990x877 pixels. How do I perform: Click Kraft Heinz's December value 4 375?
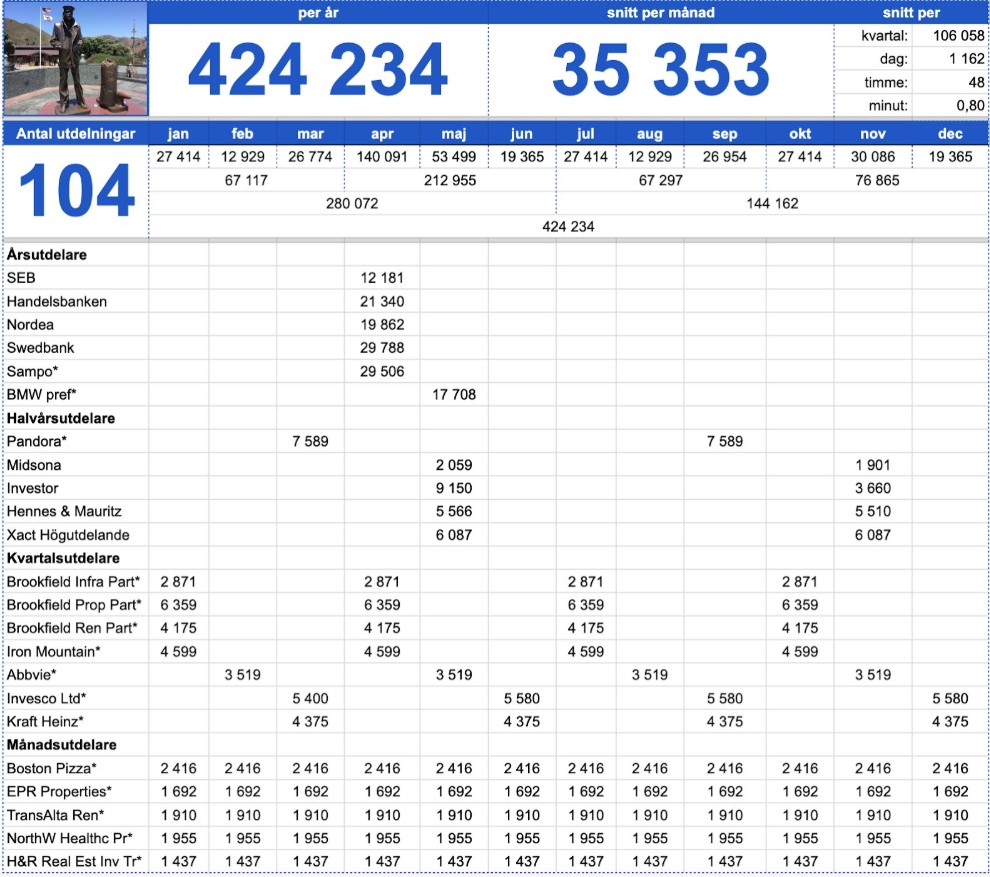[950, 722]
